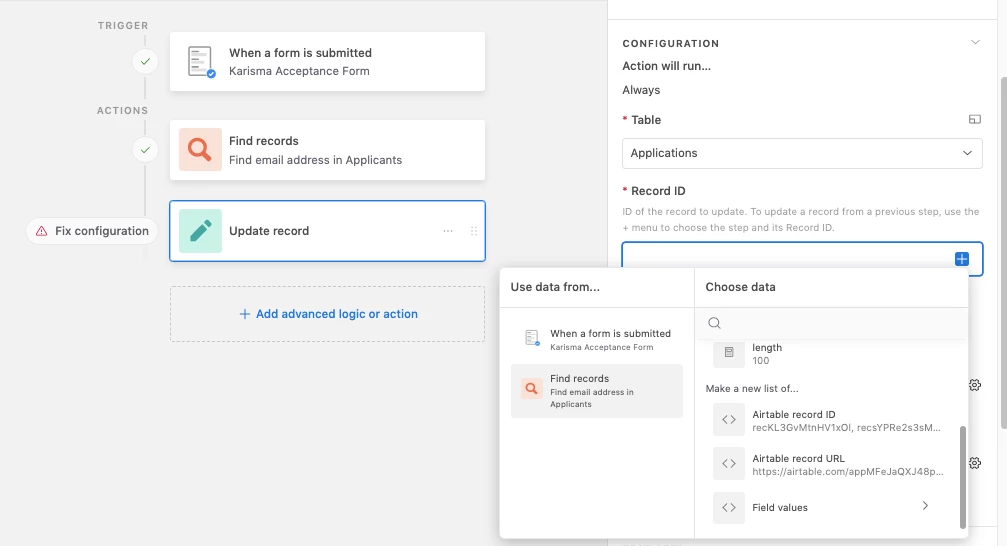Click the Update record drag handle

[x=473, y=231]
